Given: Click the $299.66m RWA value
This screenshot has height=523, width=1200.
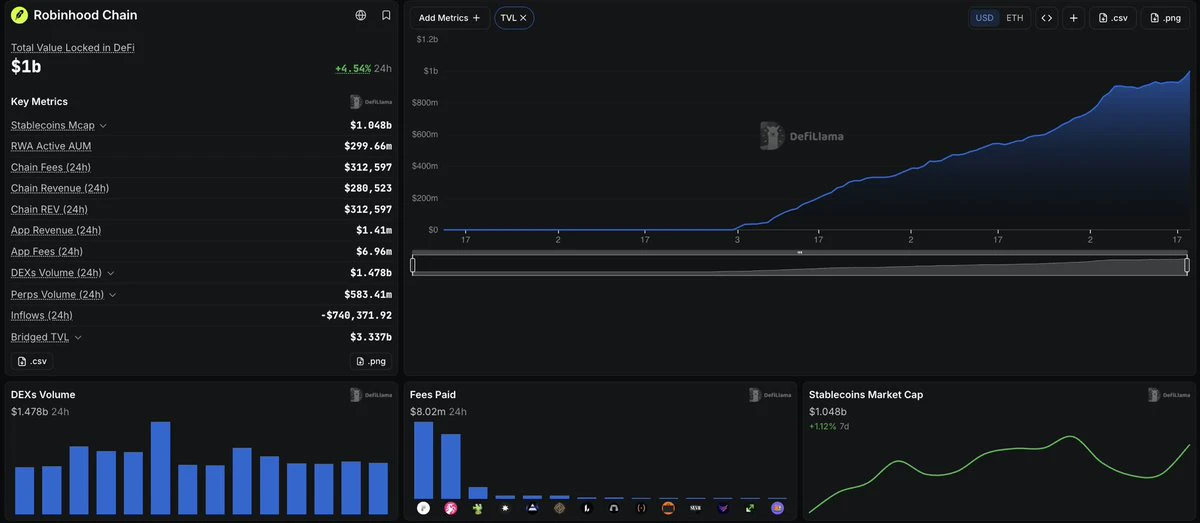Looking at the screenshot, I should [x=368, y=146].
